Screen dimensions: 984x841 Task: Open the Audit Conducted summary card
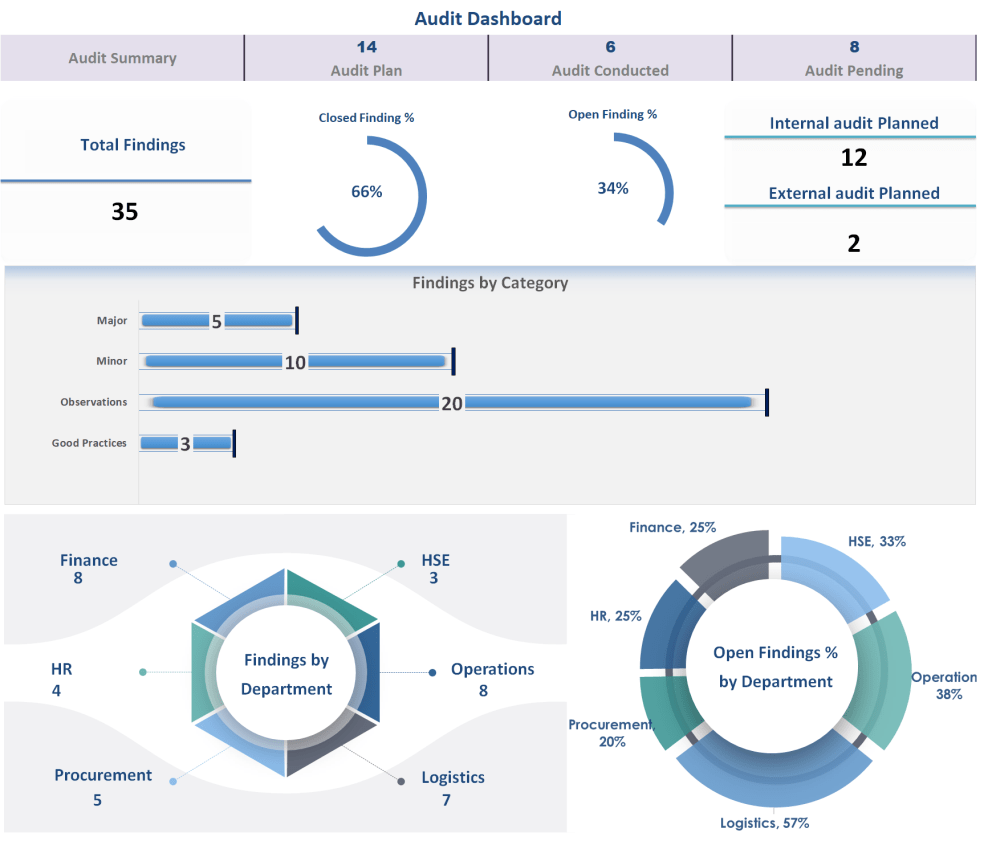point(610,57)
